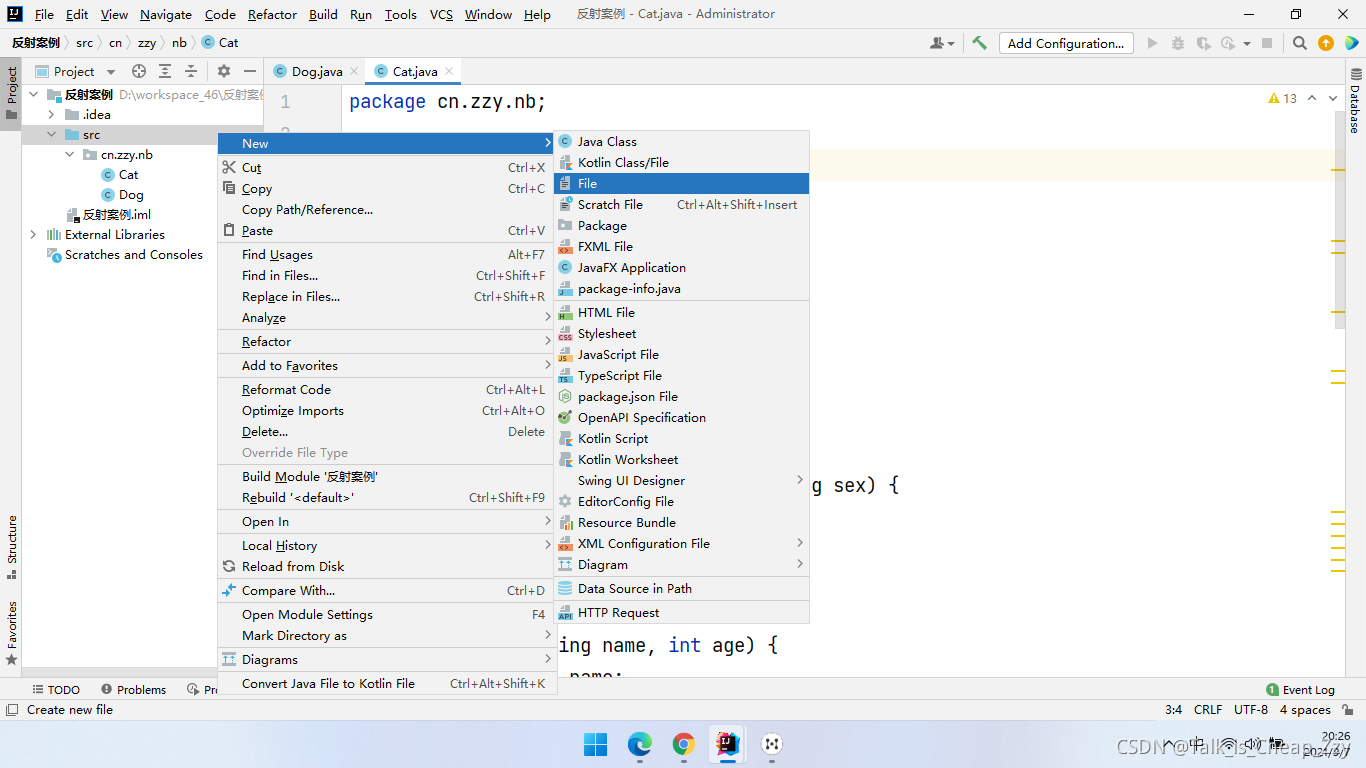
Task: Open Google Chrome from taskbar
Action: coord(683,744)
